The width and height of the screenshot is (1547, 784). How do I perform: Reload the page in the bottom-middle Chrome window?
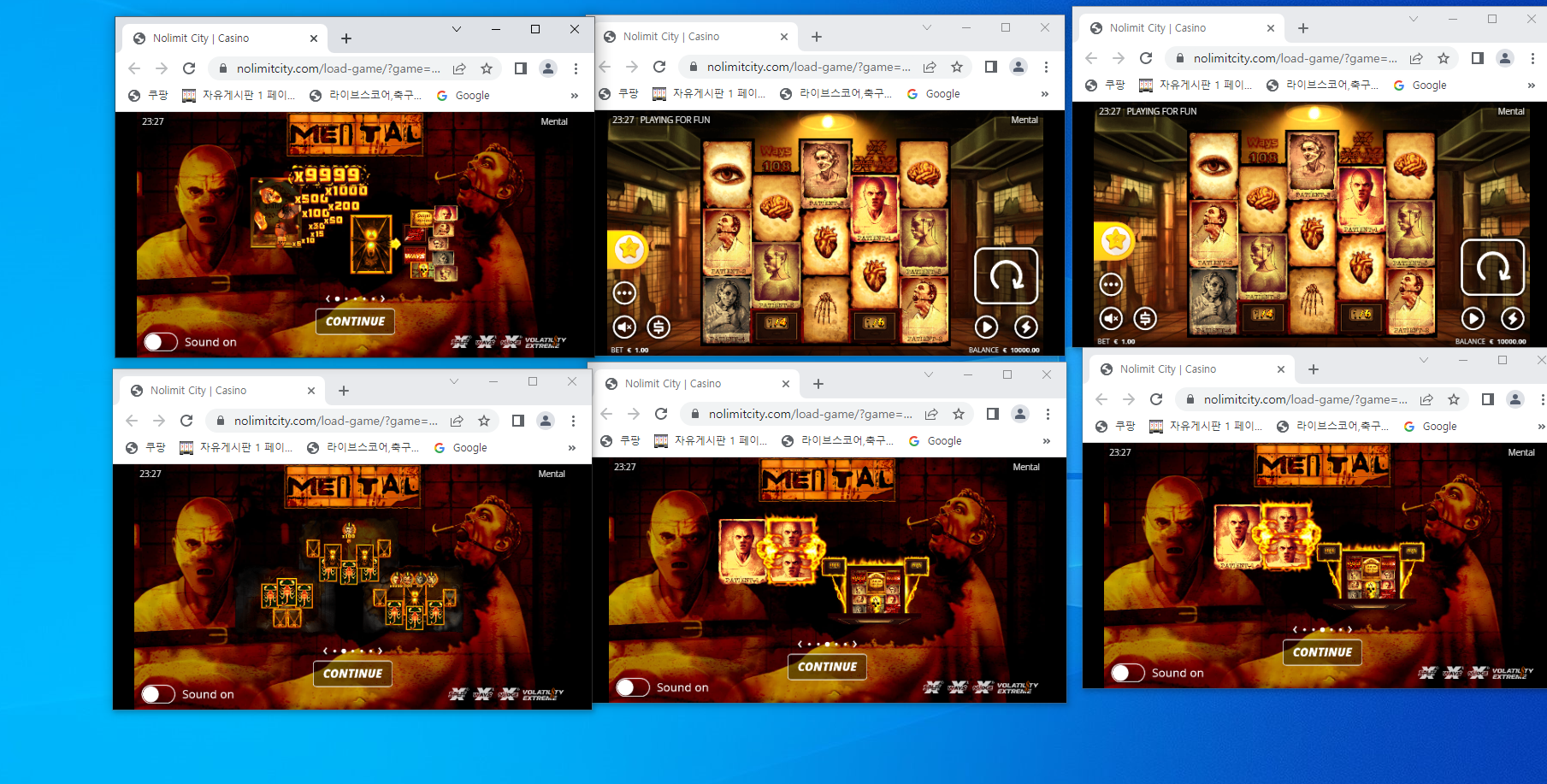[x=661, y=414]
